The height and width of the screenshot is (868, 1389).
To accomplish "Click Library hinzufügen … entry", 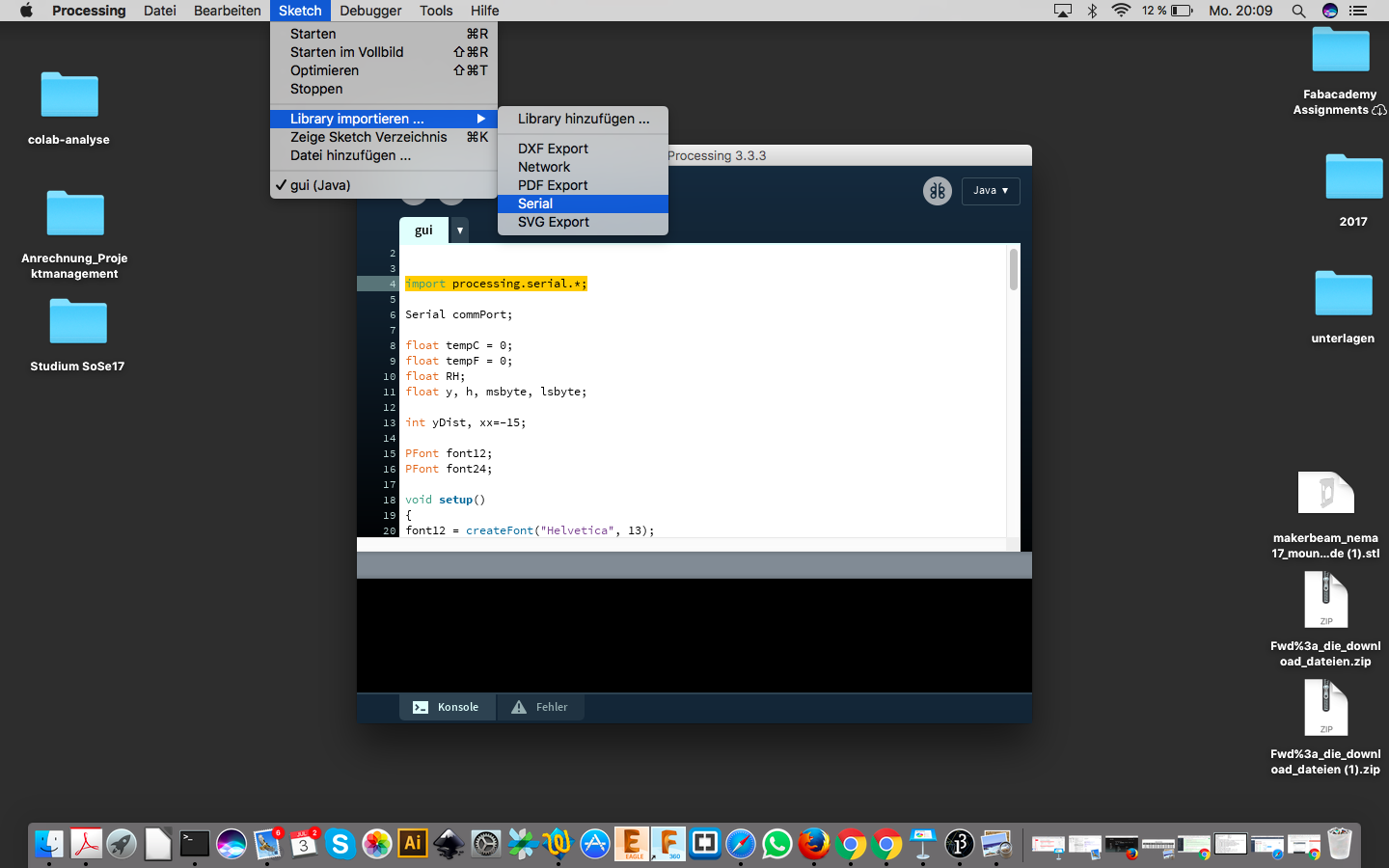I will pos(583,119).
